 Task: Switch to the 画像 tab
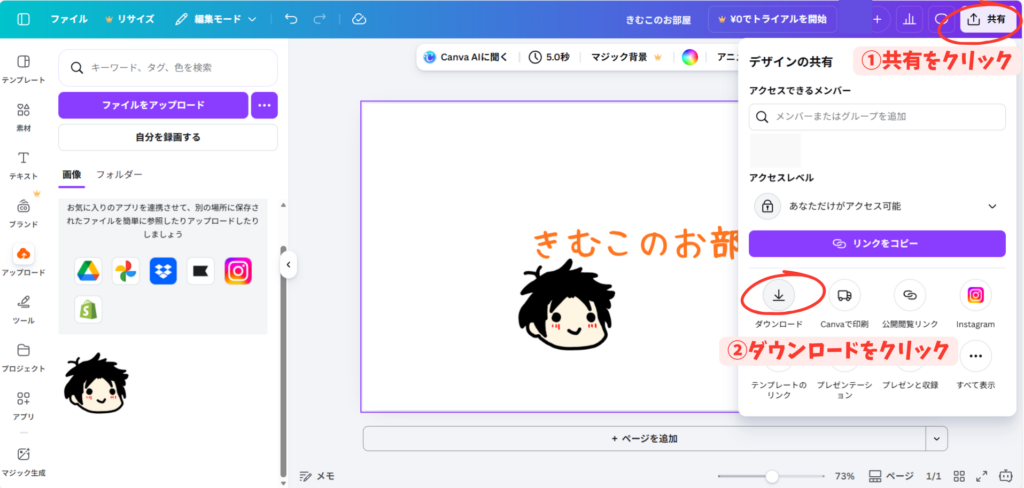click(72, 174)
